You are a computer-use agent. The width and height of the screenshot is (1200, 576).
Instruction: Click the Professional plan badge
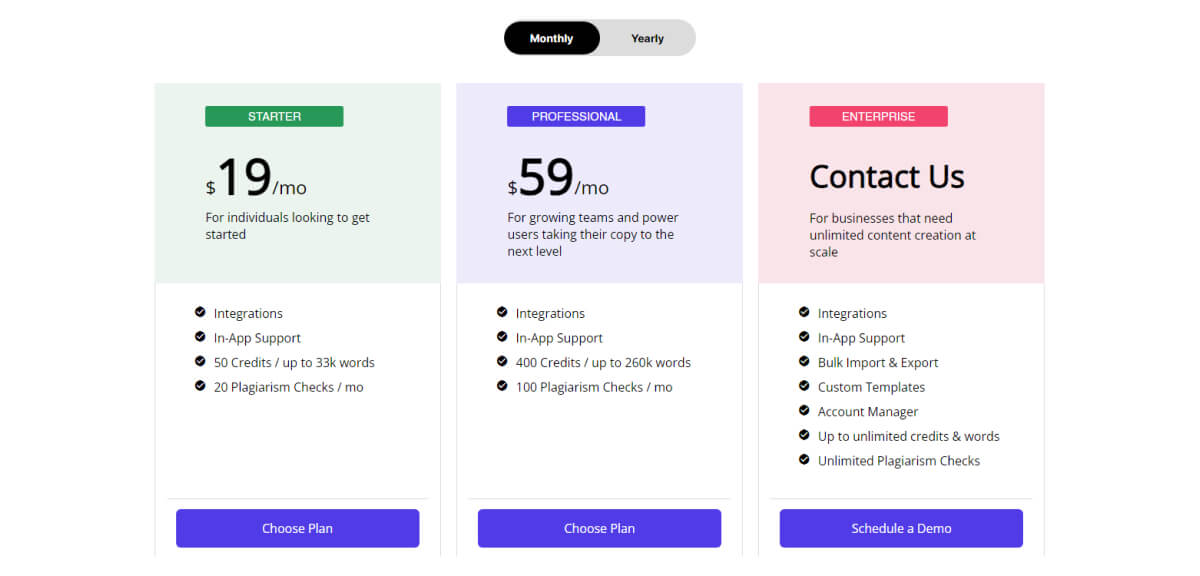pos(576,117)
